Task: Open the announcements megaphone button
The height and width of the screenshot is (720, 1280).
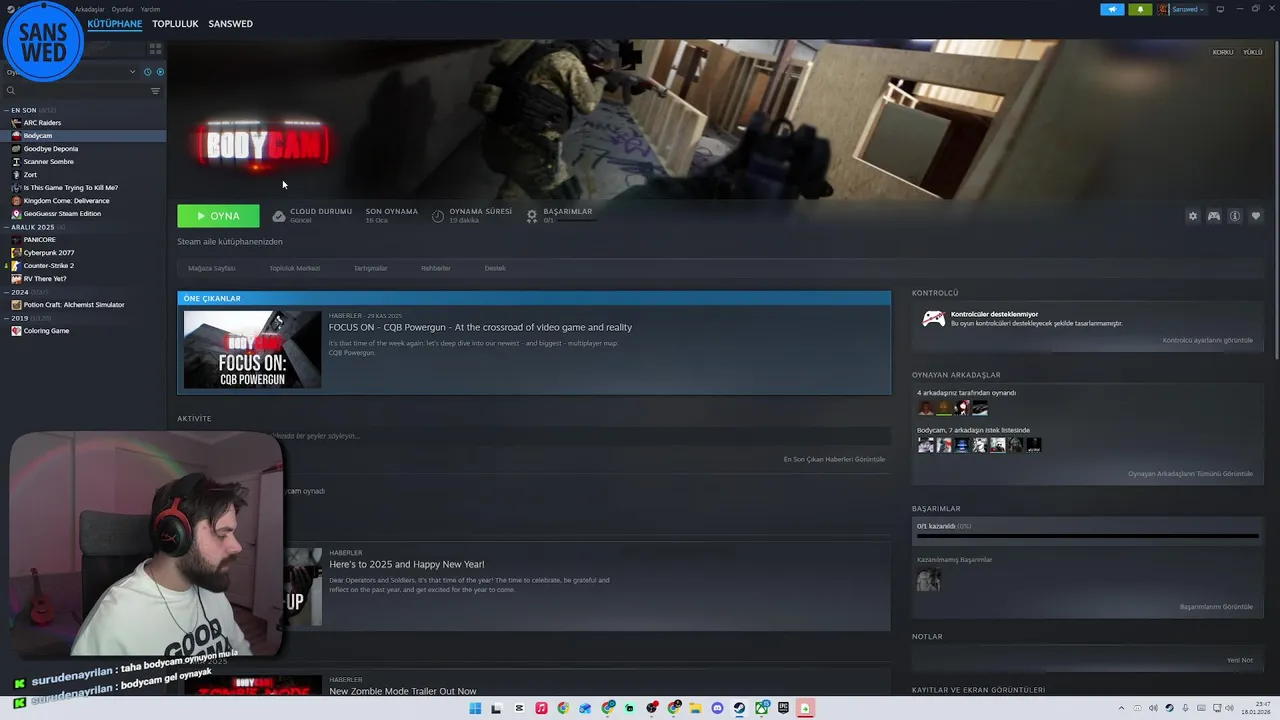Action: (x=1112, y=9)
